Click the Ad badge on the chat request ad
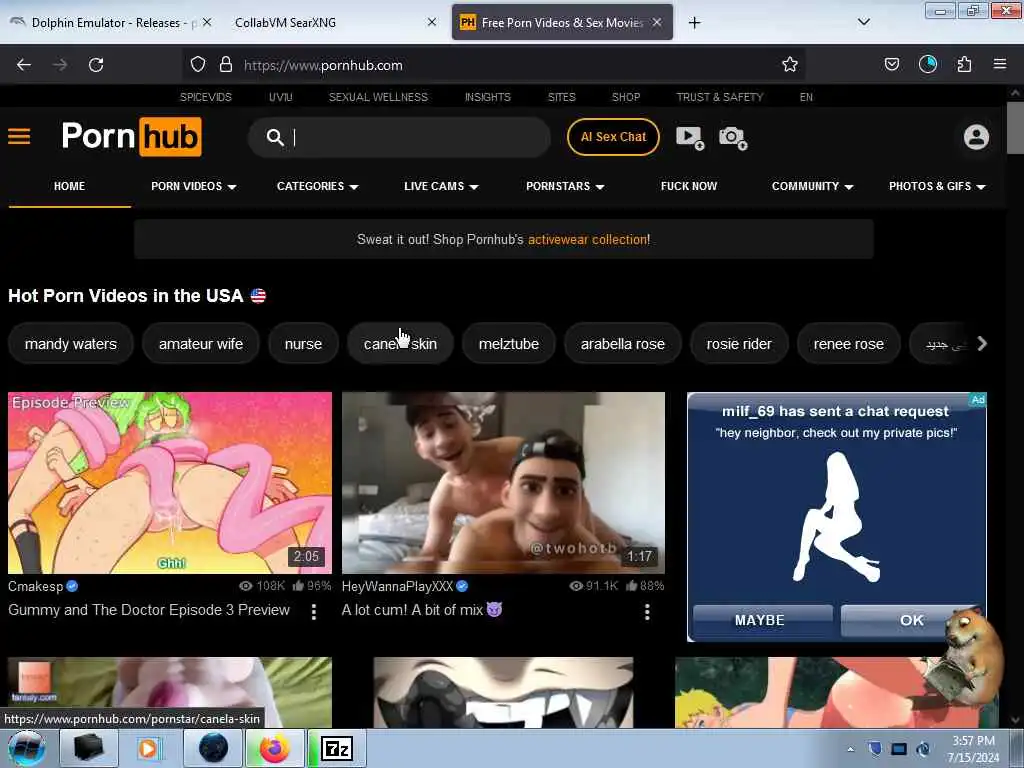The height and width of the screenshot is (768, 1024). click(978, 400)
